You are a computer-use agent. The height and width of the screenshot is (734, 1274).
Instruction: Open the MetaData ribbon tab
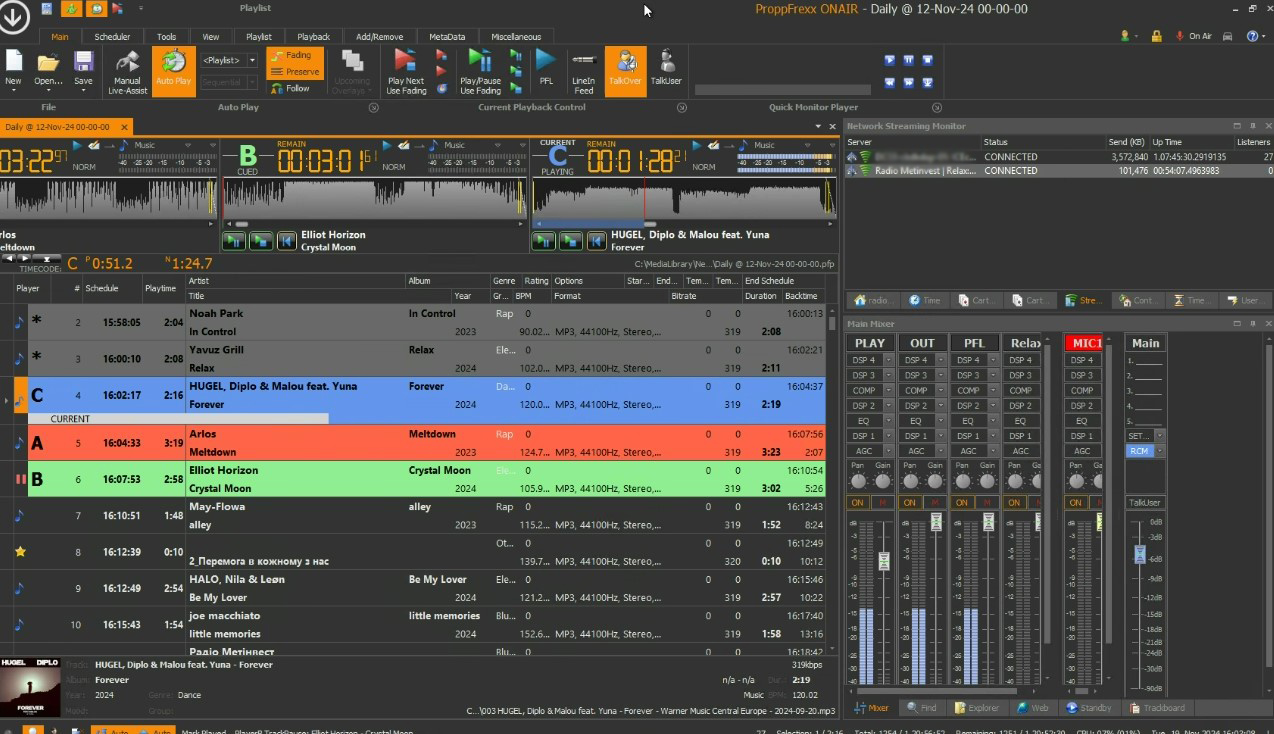click(x=447, y=37)
